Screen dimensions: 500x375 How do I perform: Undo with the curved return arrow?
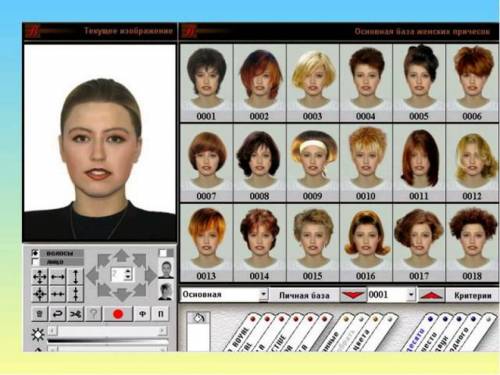tap(57, 314)
